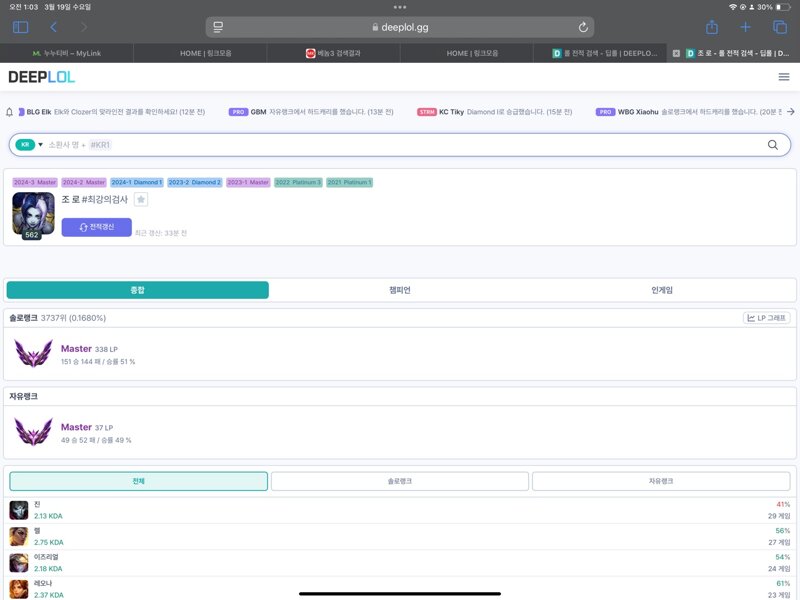The height and width of the screenshot is (600, 800).
Task: Select the 솔로랭크 champion filter tab
Action: (399, 481)
